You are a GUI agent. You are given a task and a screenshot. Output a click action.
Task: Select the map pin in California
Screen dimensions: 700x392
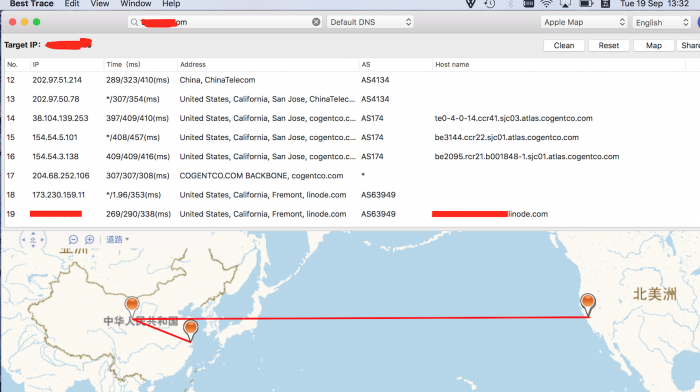pos(588,305)
